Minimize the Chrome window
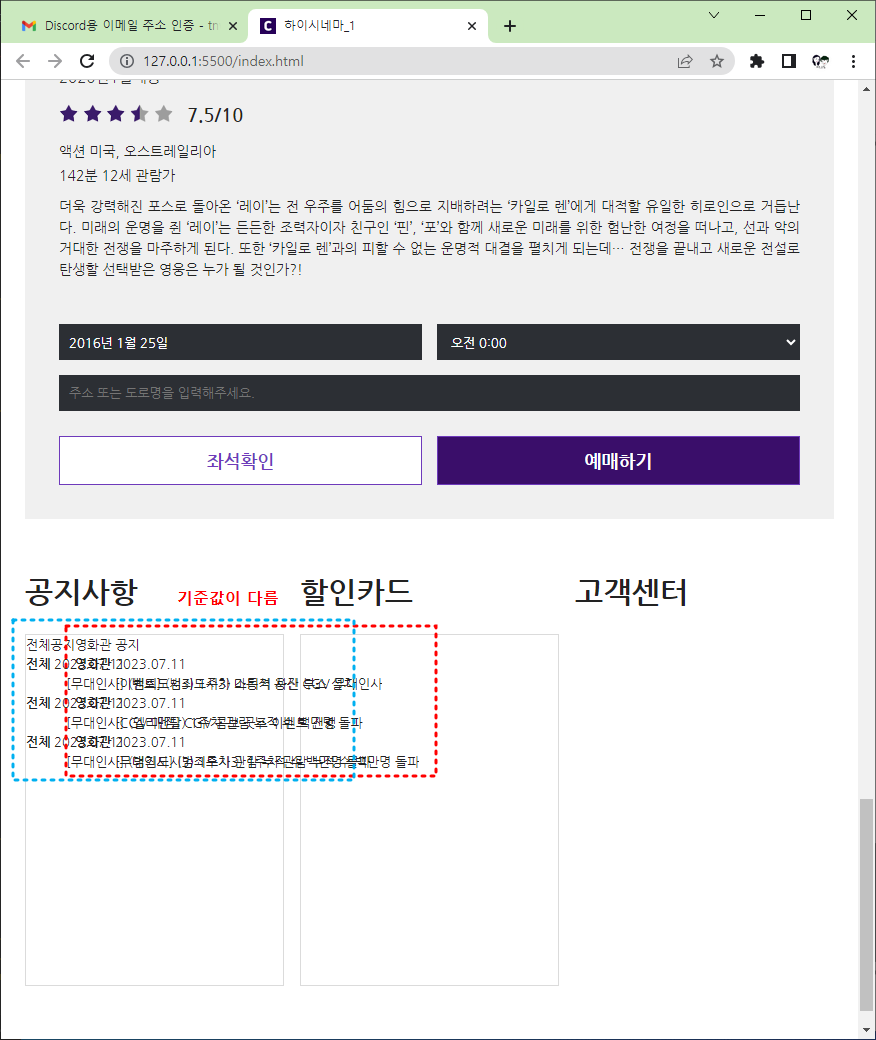 click(760, 15)
